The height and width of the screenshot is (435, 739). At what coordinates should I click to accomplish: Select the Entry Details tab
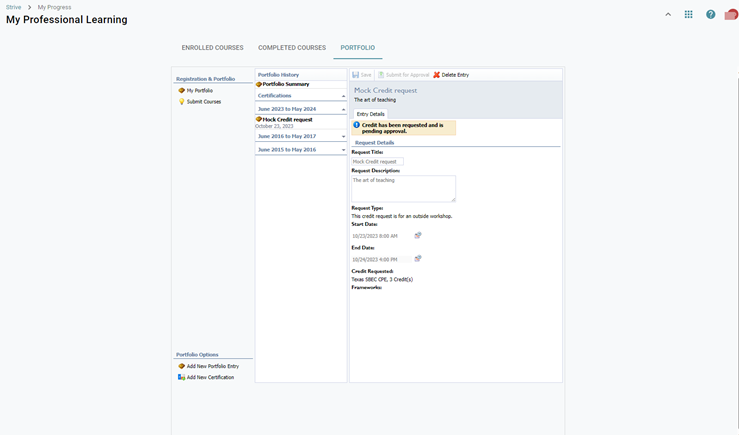[x=370, y=114]
